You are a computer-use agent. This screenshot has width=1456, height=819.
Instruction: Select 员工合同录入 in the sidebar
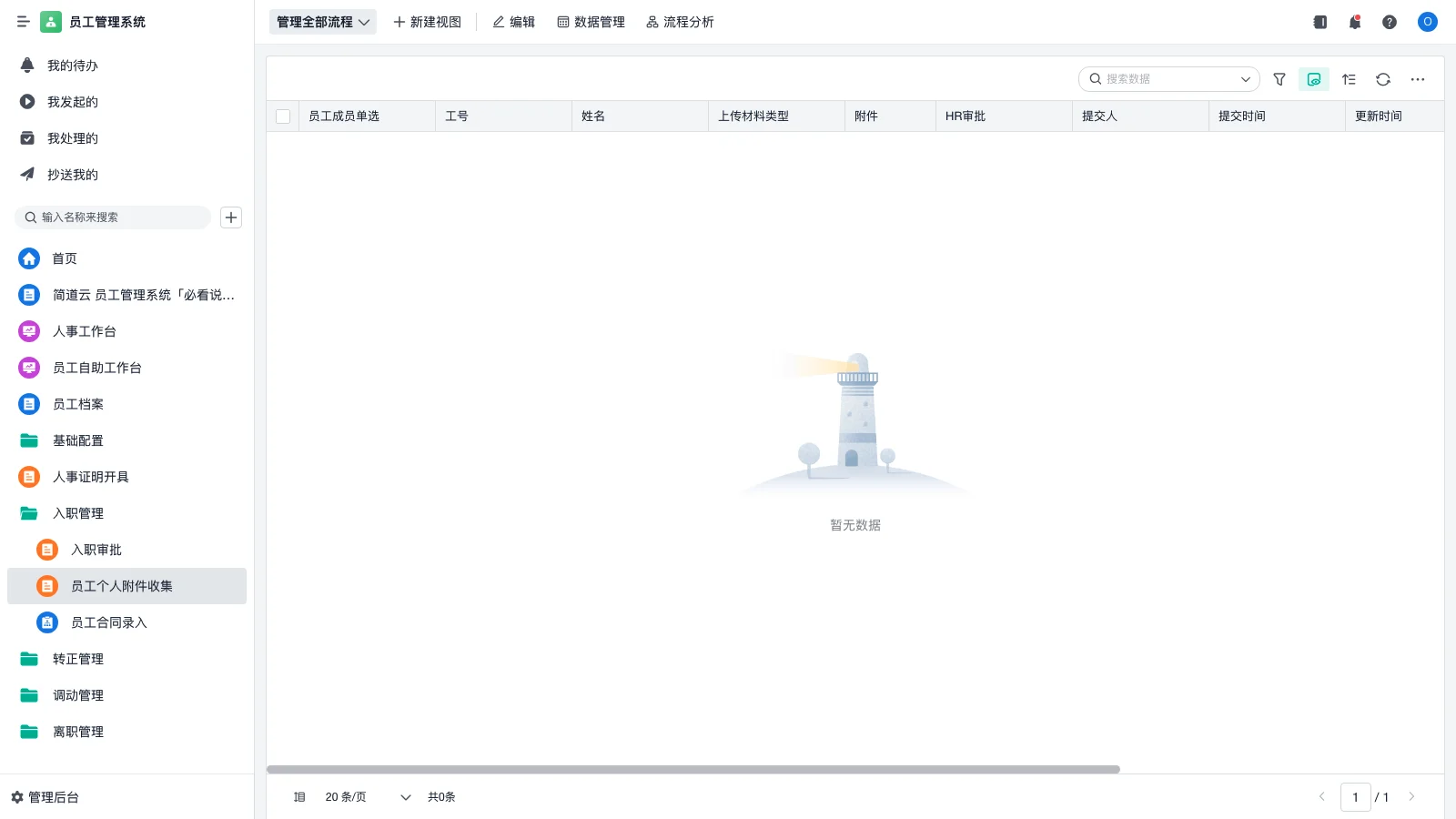point(107,622)
